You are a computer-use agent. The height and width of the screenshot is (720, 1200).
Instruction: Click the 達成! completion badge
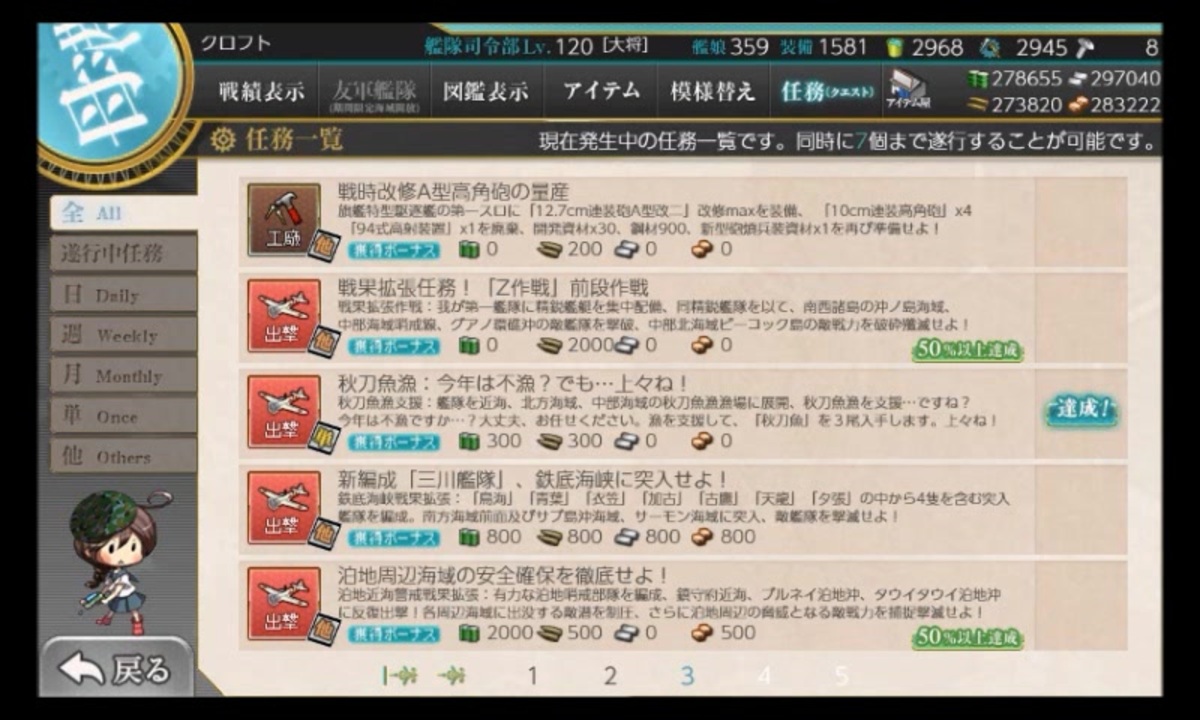[1081, 411]
